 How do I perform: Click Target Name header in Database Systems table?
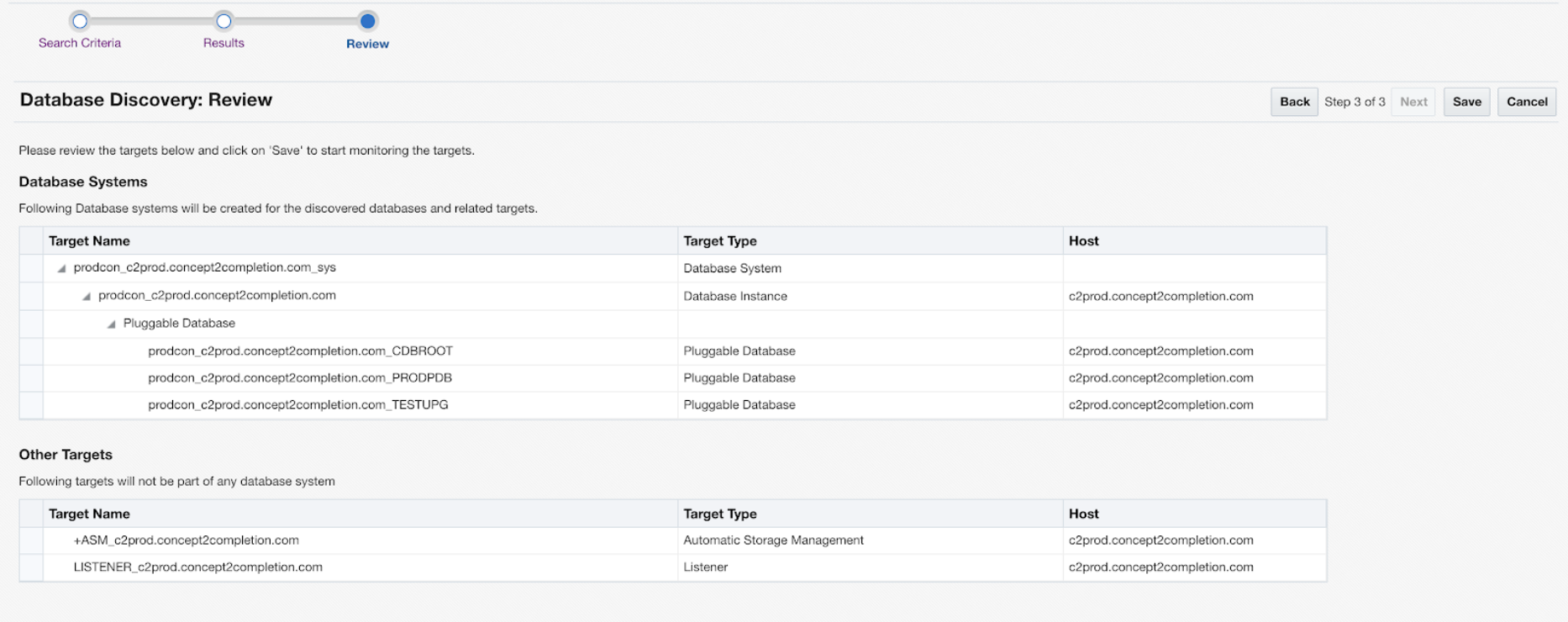89,241
